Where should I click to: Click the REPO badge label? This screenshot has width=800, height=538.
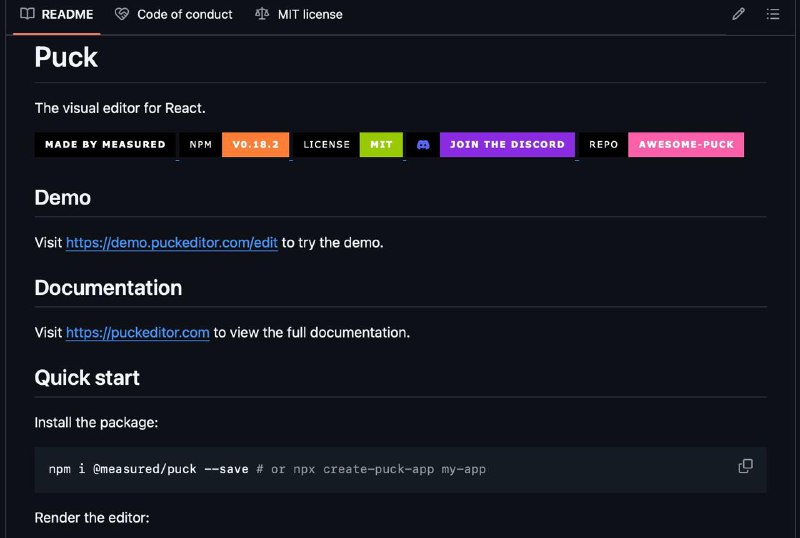604,144
